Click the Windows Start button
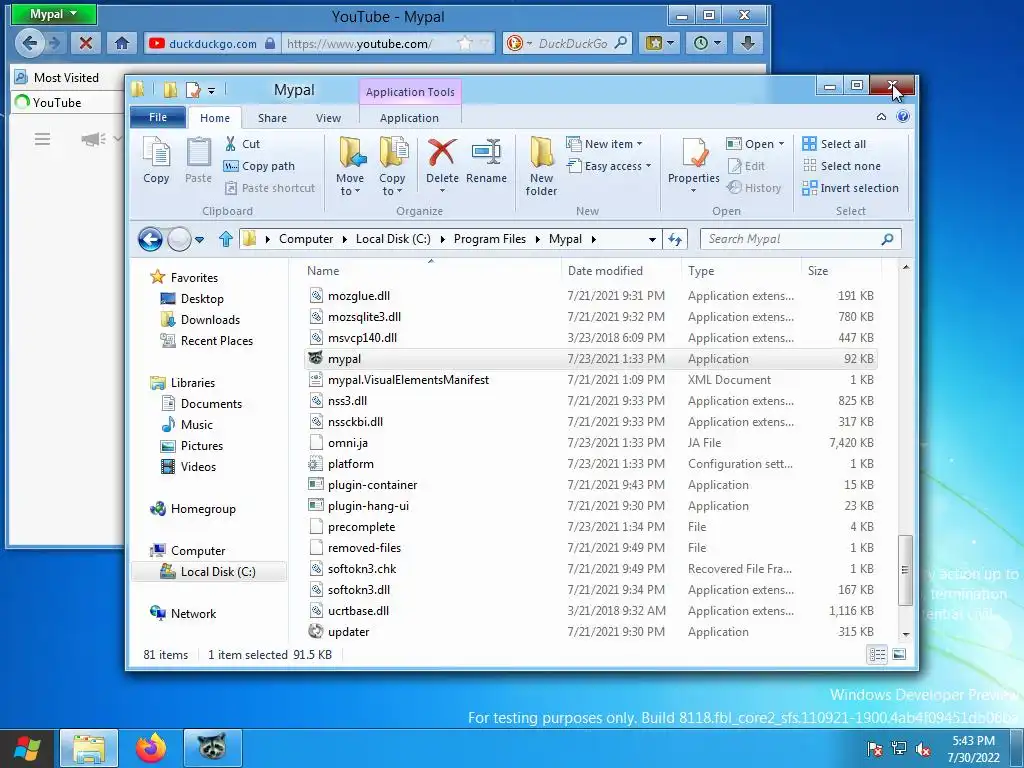This screenshot has width=1024, height=768. (x=27, y=748)
